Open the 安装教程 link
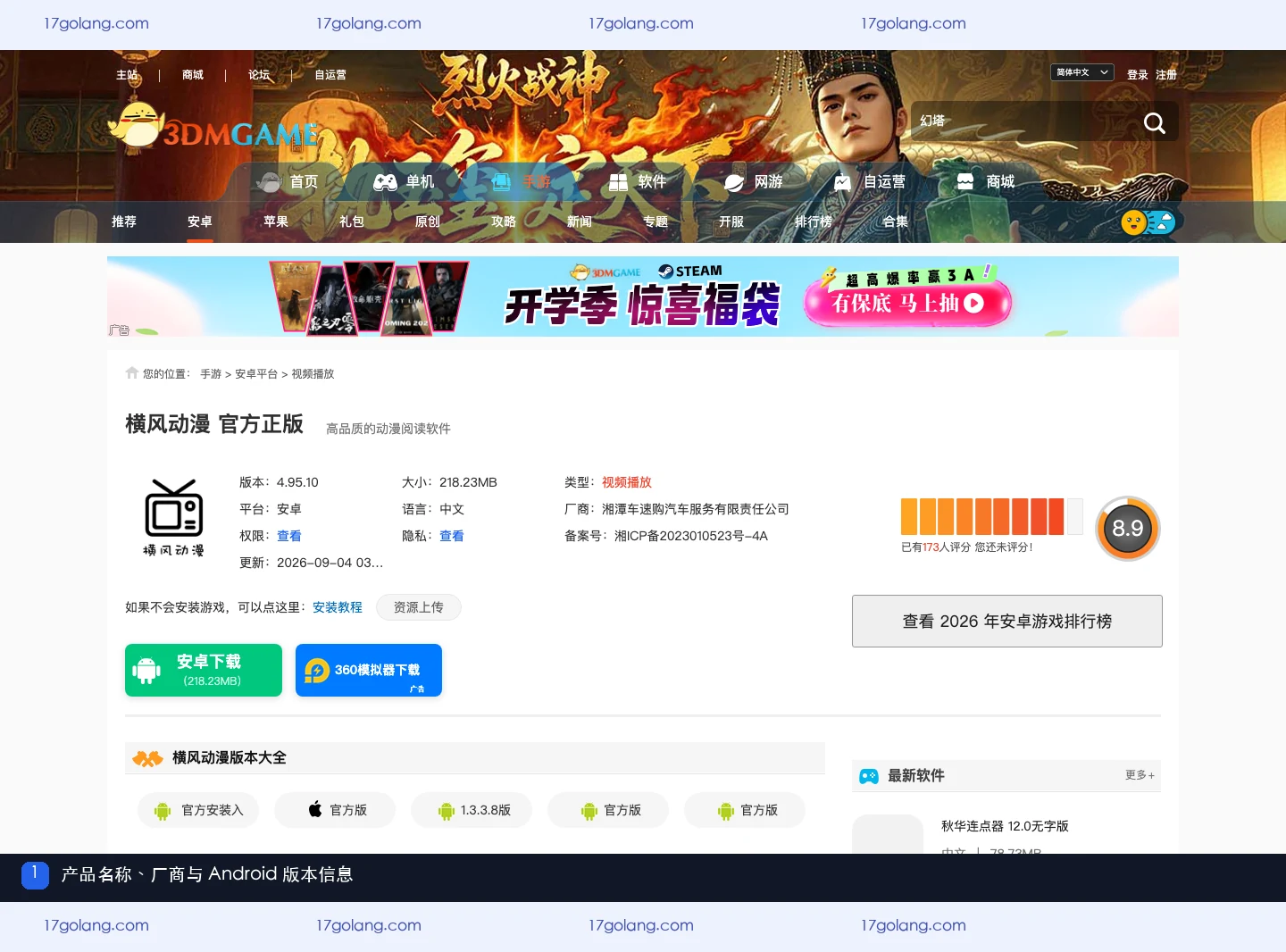The width and height of the screenshot is (1286, 952). [338, 607]
